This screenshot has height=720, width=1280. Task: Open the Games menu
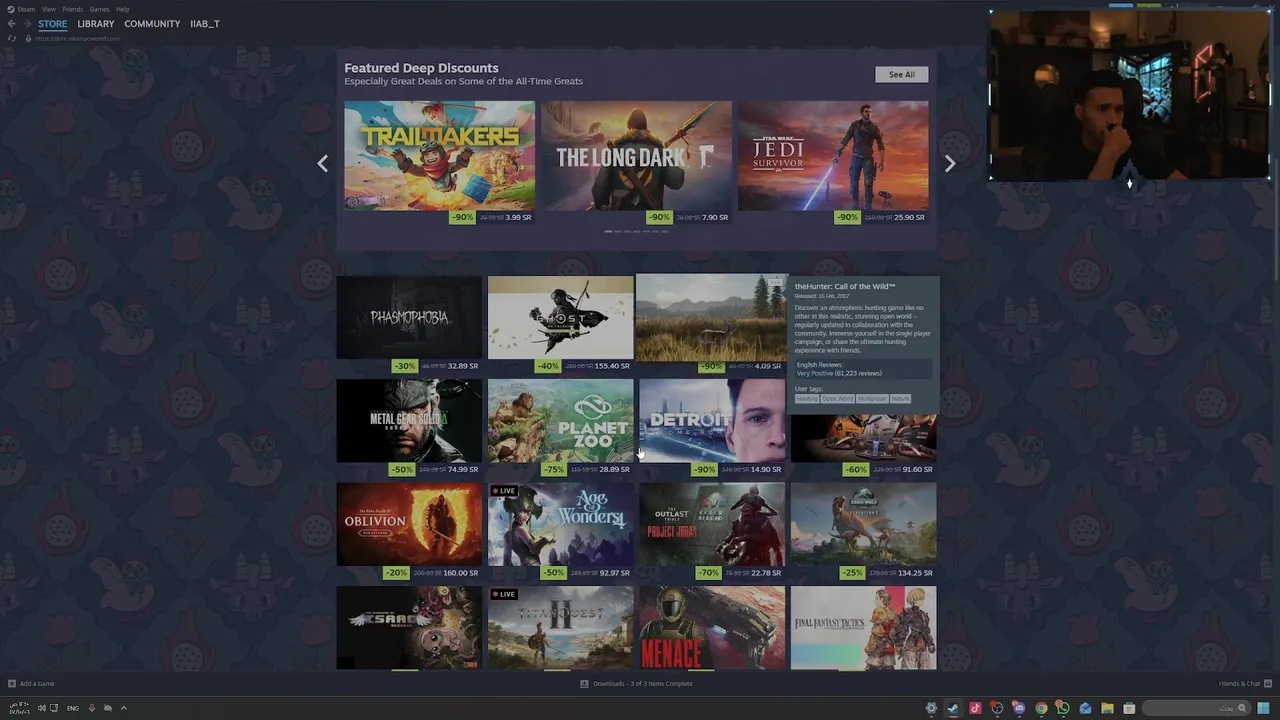99,9
